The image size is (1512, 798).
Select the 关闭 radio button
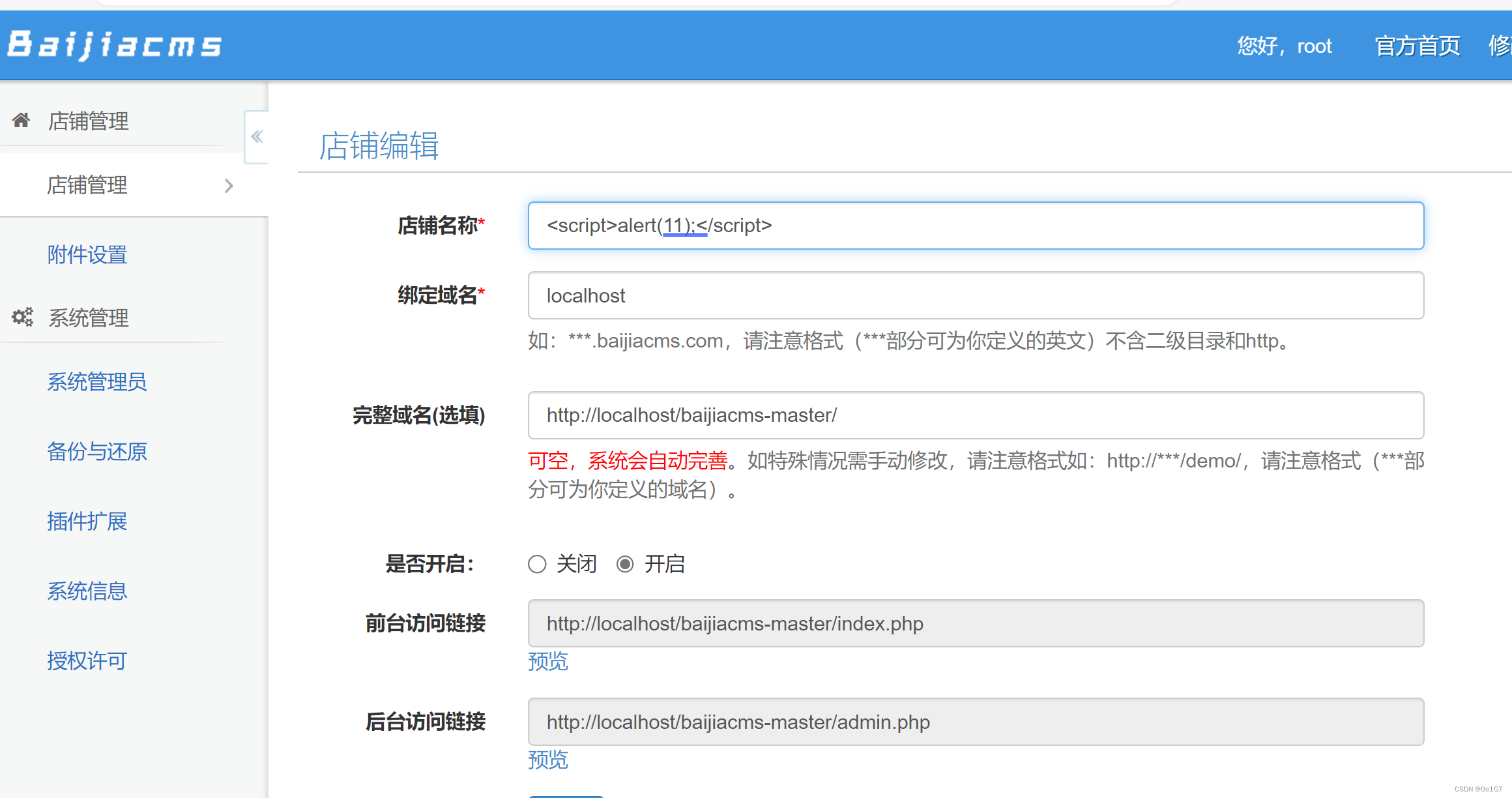tap(536, 564)
